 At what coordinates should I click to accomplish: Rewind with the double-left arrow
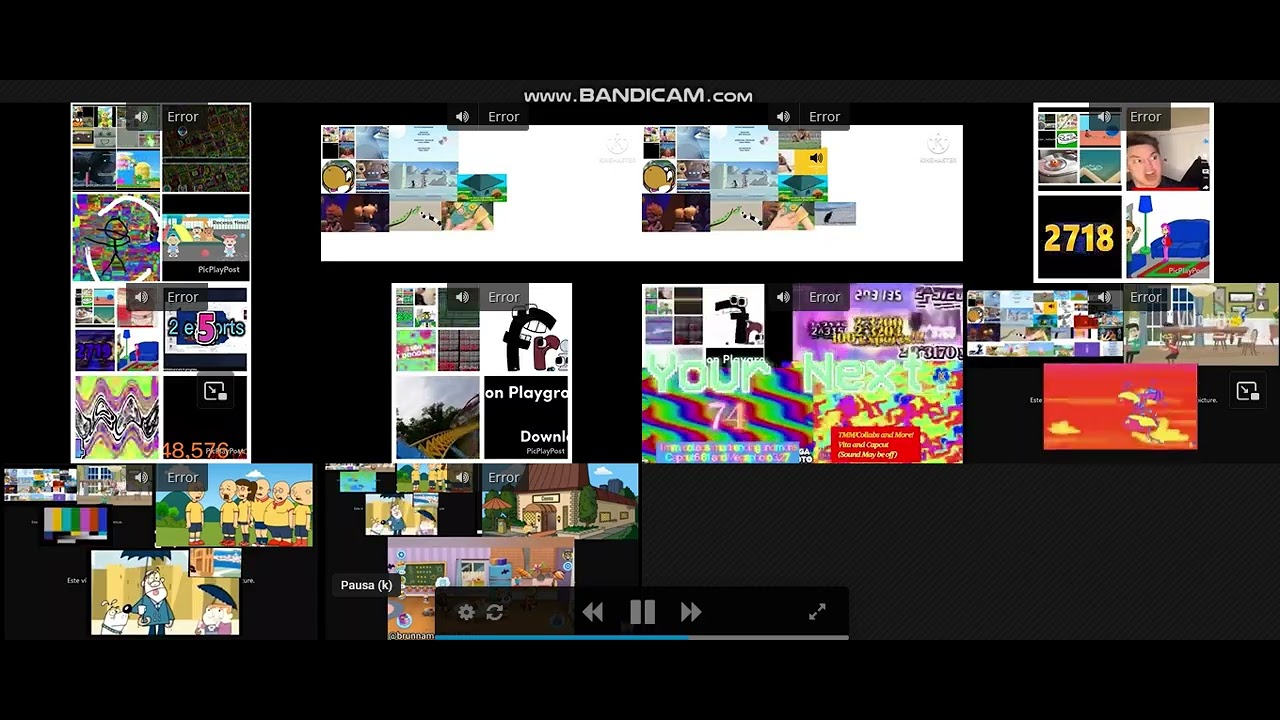point(593,612)
